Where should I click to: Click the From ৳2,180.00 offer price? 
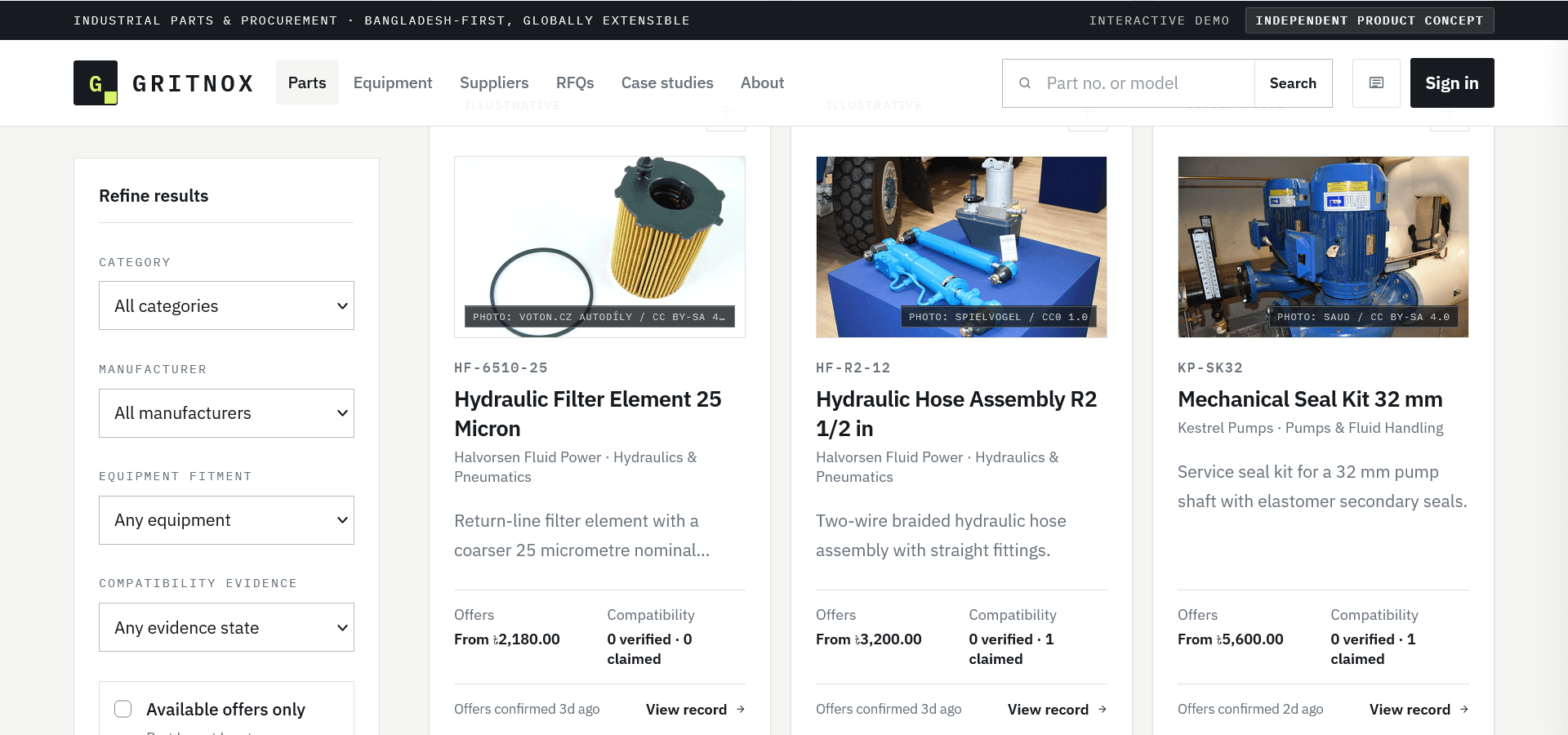pos(507,639)
